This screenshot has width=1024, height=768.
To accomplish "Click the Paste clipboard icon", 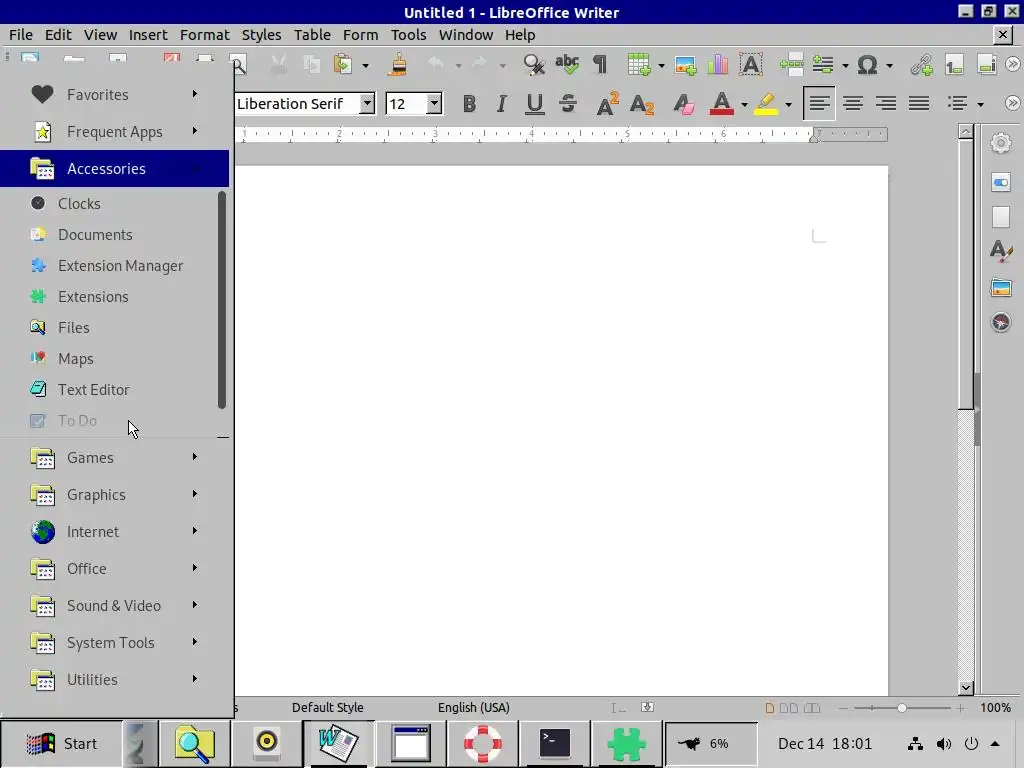I will click(343, 65).
